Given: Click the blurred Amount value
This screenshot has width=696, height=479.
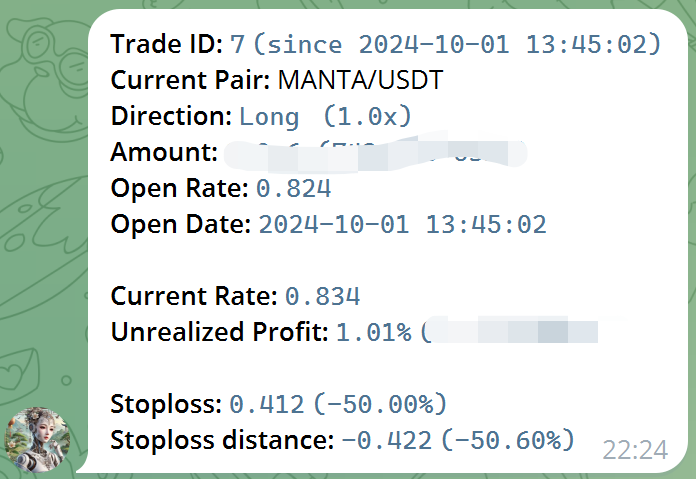Looking at the screenshot, I should click(376, 152).
